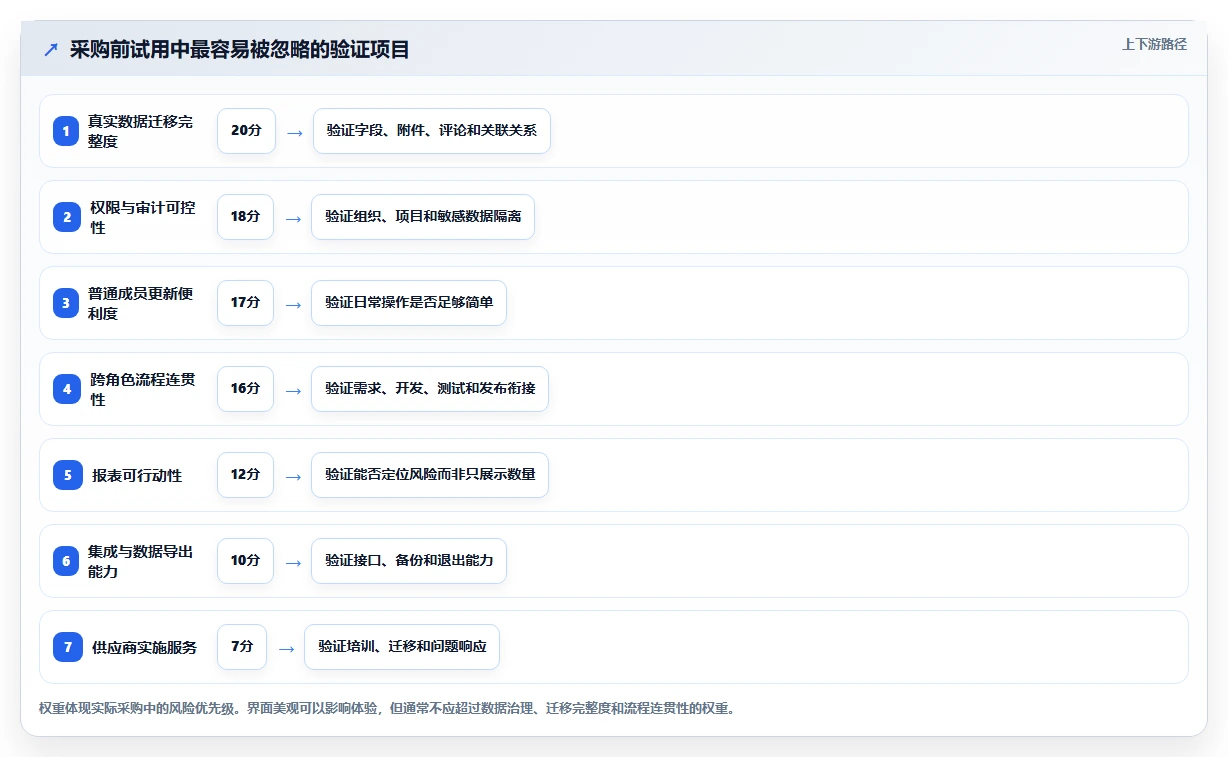Click the 真实数据迁移完整度 item title

pyautogui.click(x=140, y=131)
